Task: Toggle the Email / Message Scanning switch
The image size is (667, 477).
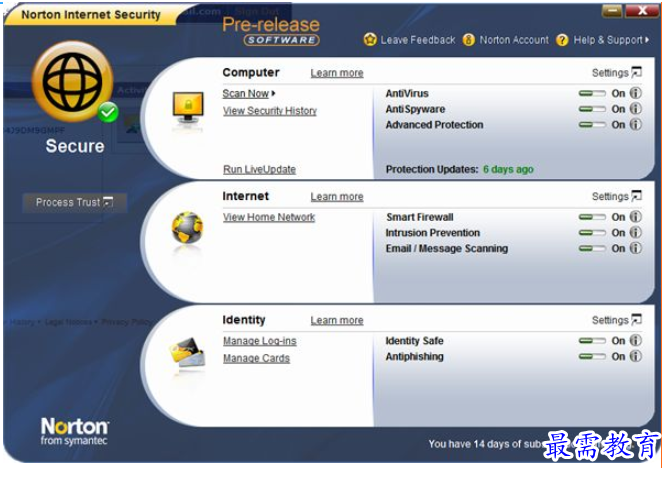Action: tap(592, 248)
